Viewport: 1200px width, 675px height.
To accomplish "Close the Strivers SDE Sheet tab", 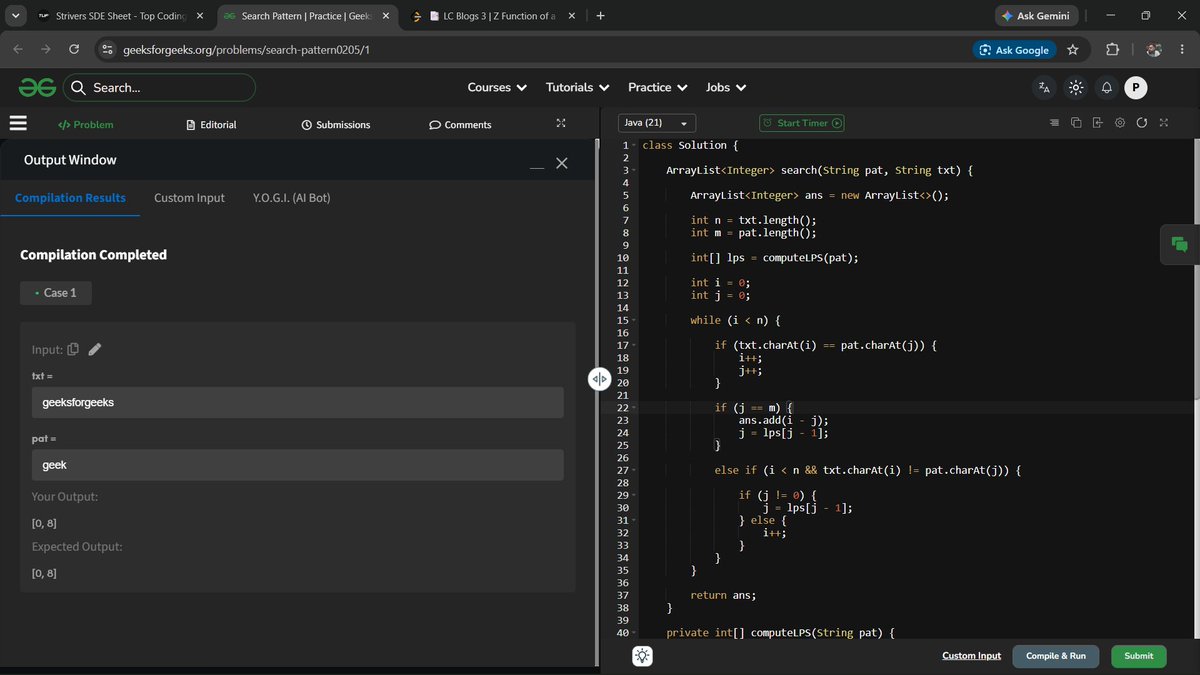I will [199, 16].
